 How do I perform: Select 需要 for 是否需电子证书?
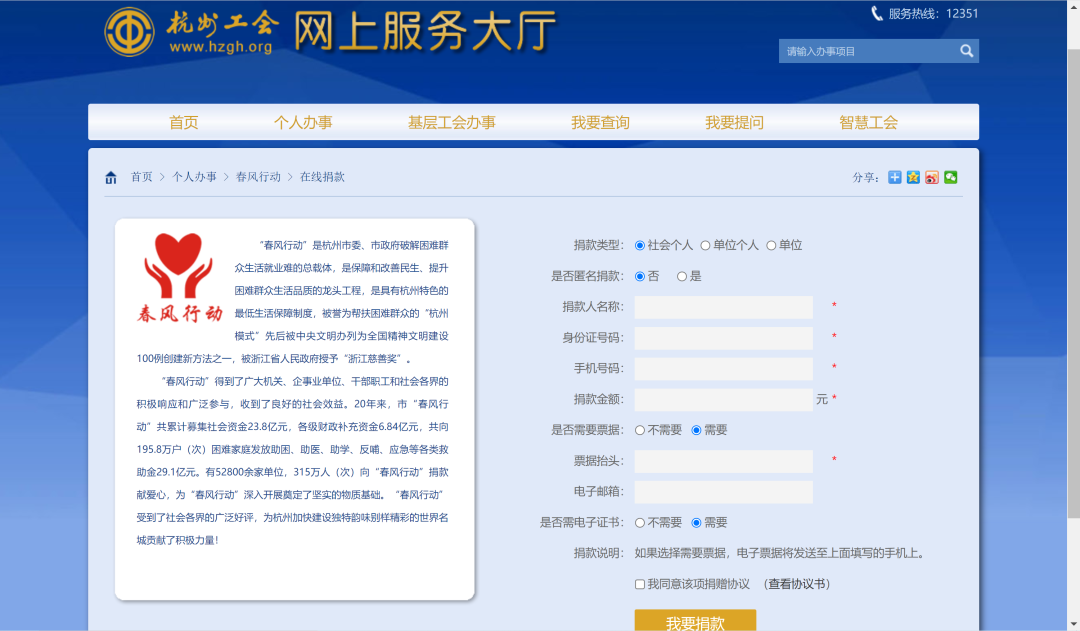click(696, 523)
